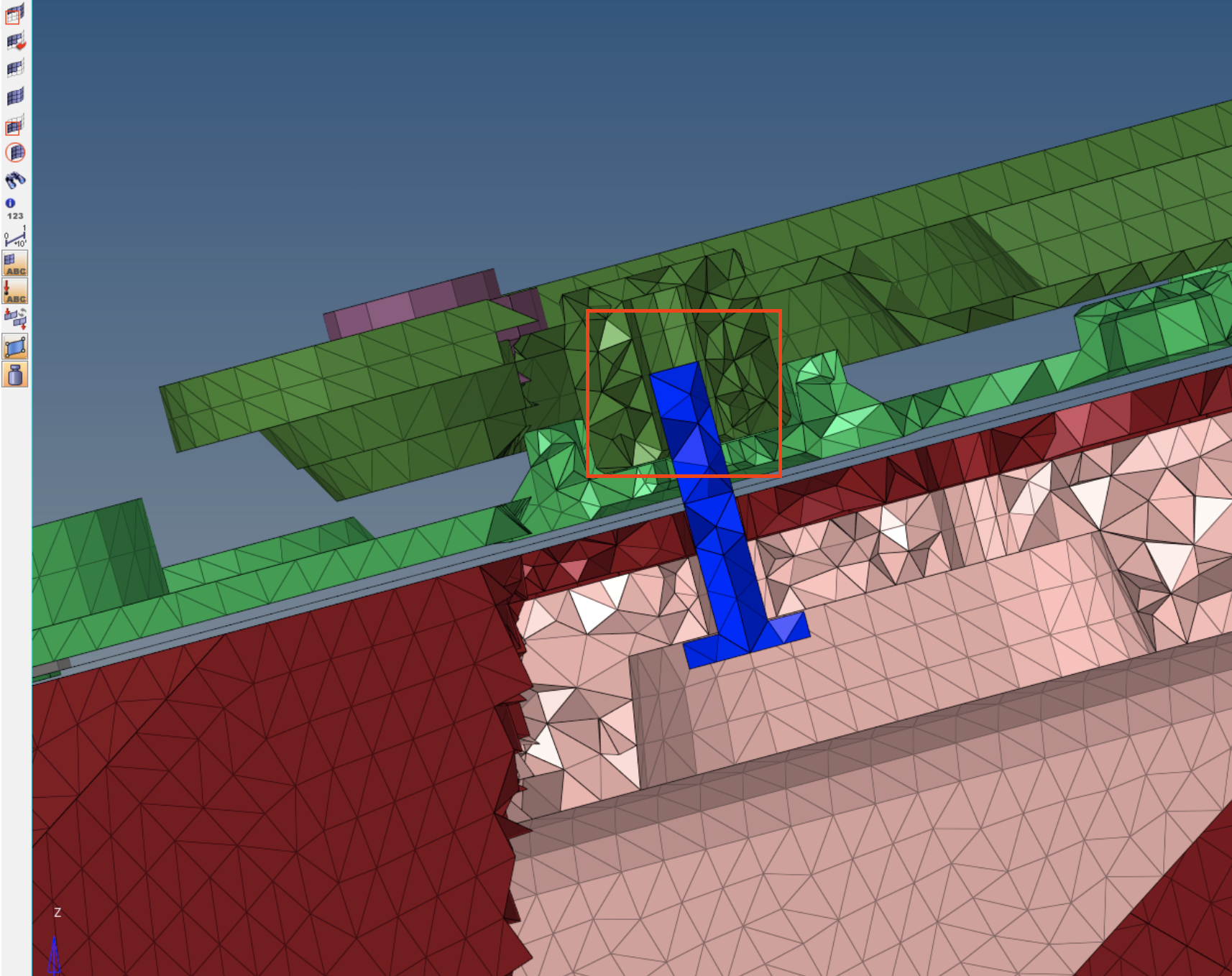Click the surfaces with arrows swap icon
The height and width of the screenshot is (976, 1232).
(15, 318)
